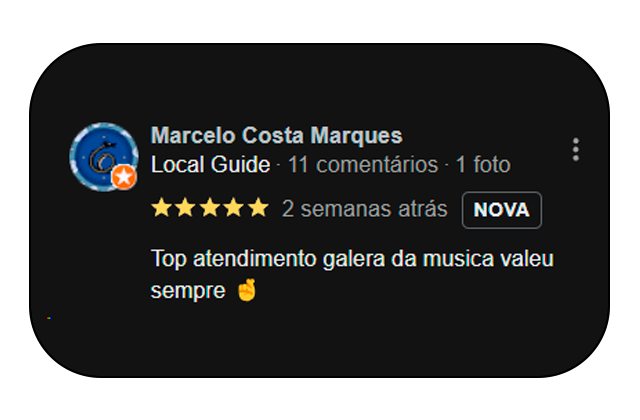Open the three-dot options menu
This screenshot has width=640, height=420.
click(576, 149)
